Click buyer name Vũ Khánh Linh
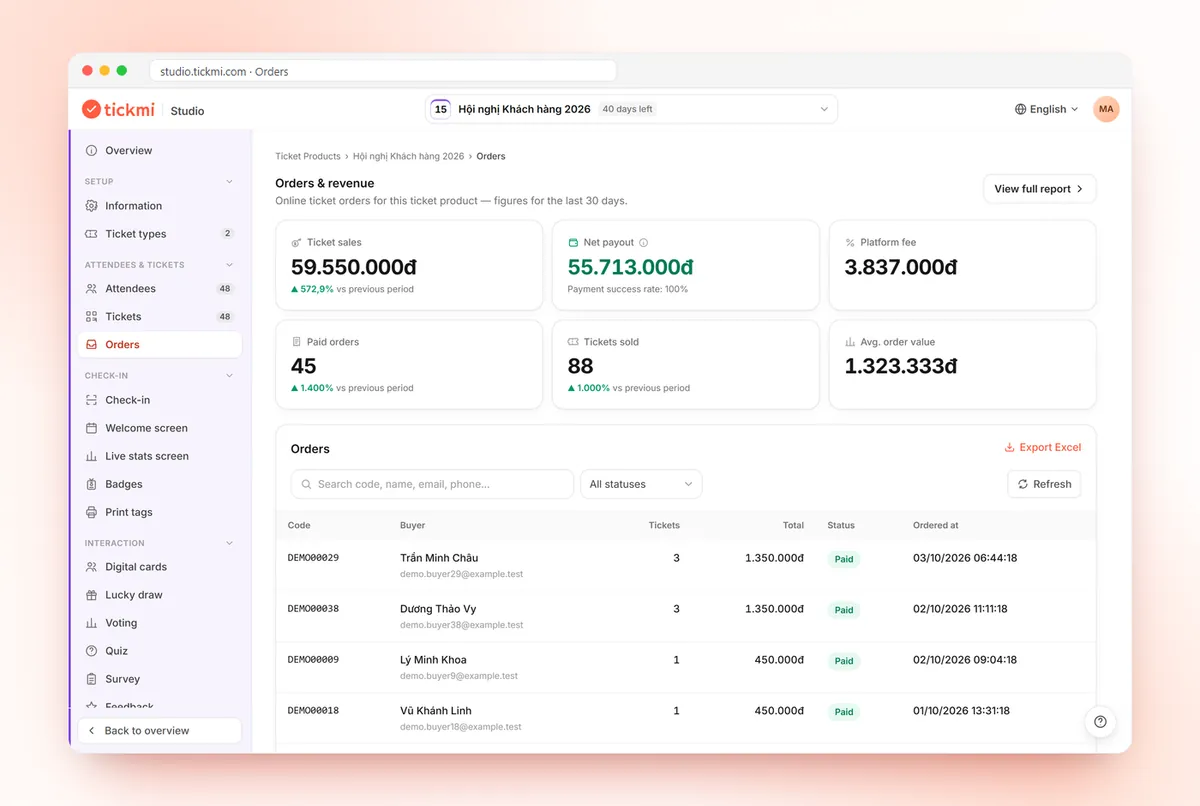 pyautogui.click(x=436, y=711)
